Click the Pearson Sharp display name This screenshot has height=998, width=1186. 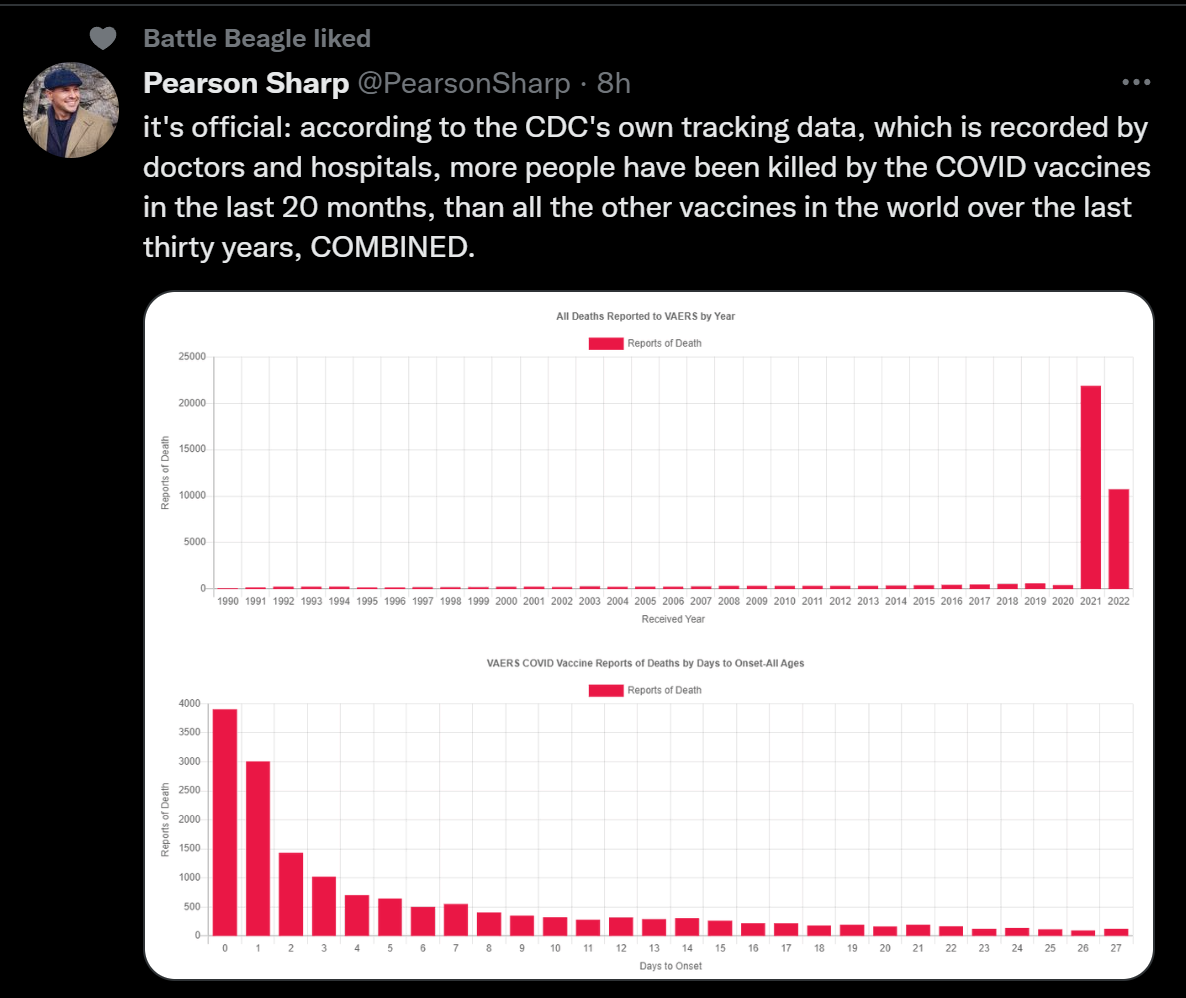coord(246,83)
